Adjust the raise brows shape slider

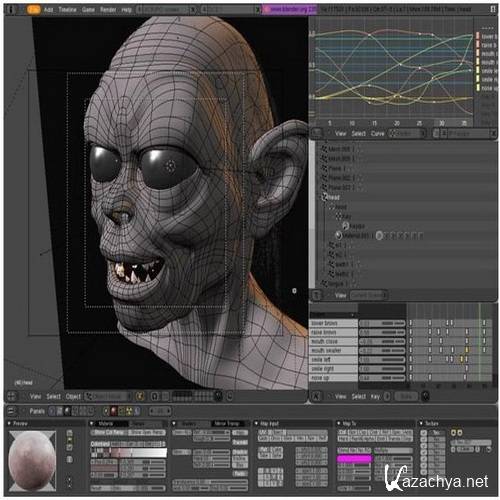(382, 332)
